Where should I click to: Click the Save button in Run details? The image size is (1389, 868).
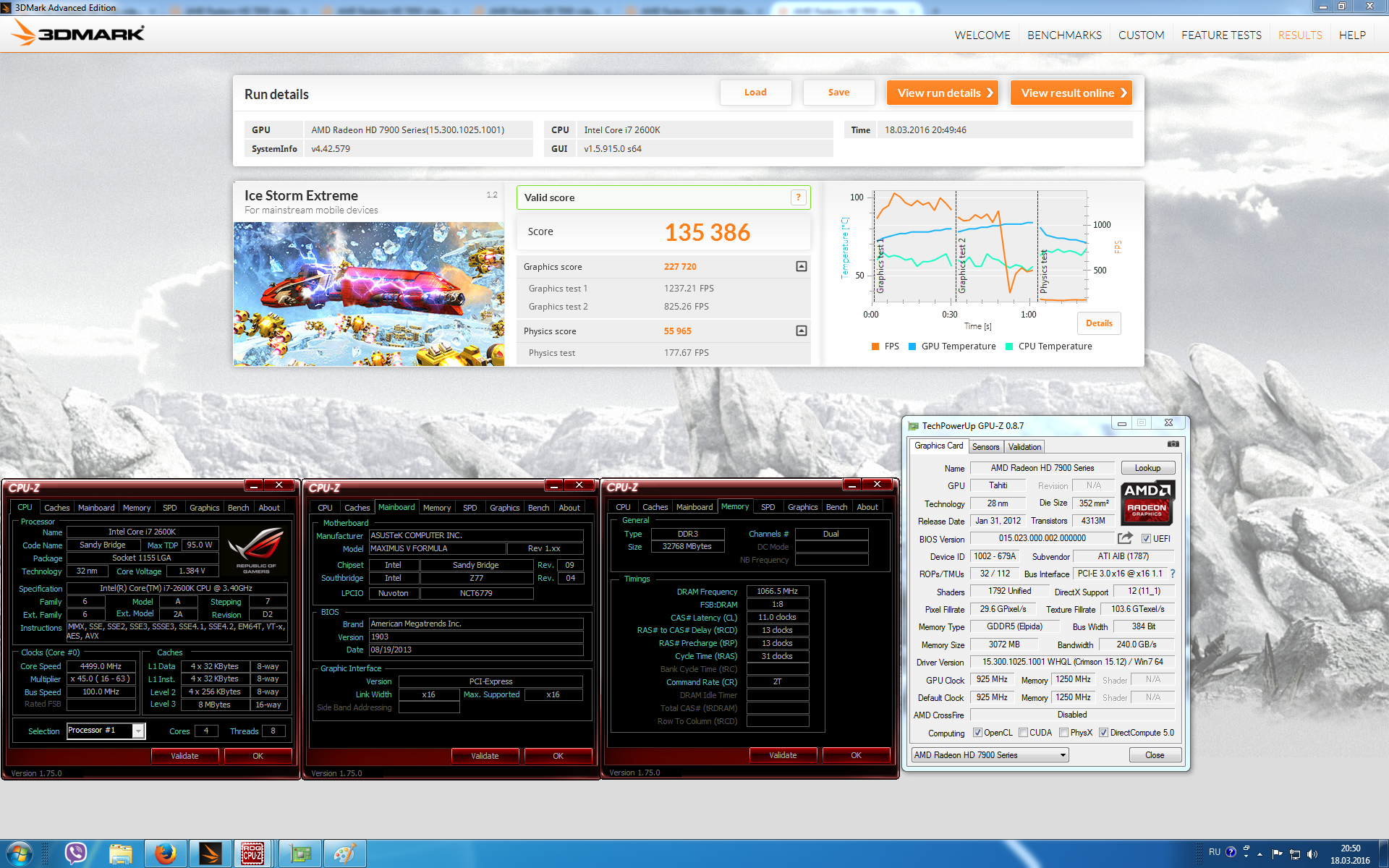tap(838, 93)
